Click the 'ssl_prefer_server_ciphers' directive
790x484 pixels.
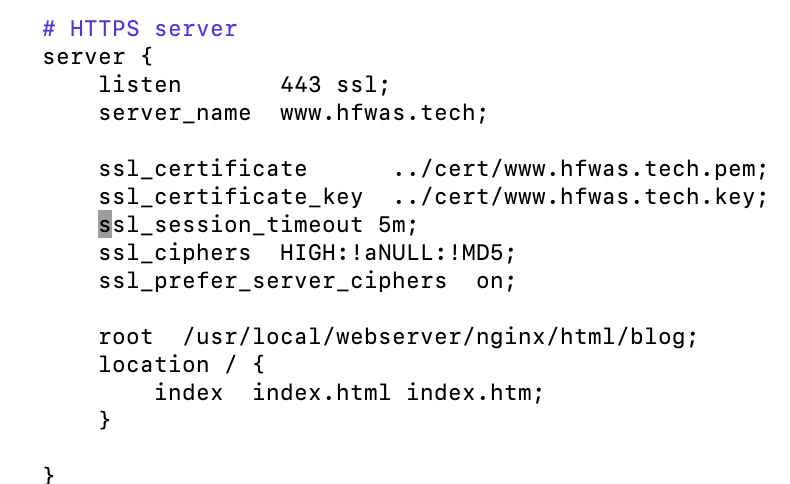(272, 281)
